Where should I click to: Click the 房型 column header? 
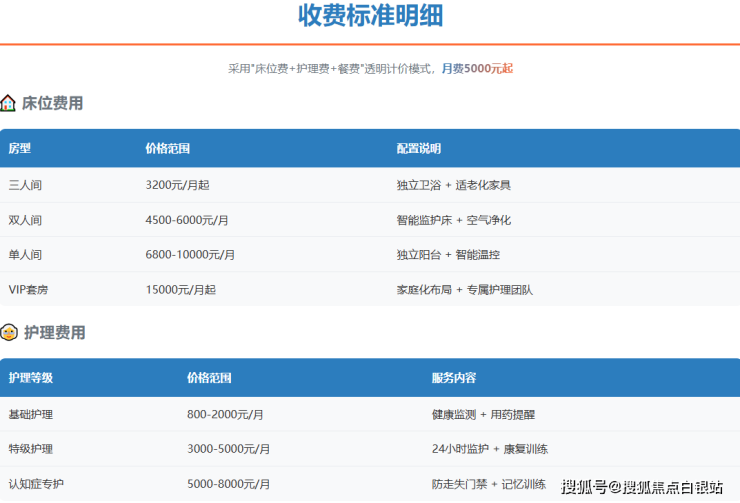tap(20, 148)
